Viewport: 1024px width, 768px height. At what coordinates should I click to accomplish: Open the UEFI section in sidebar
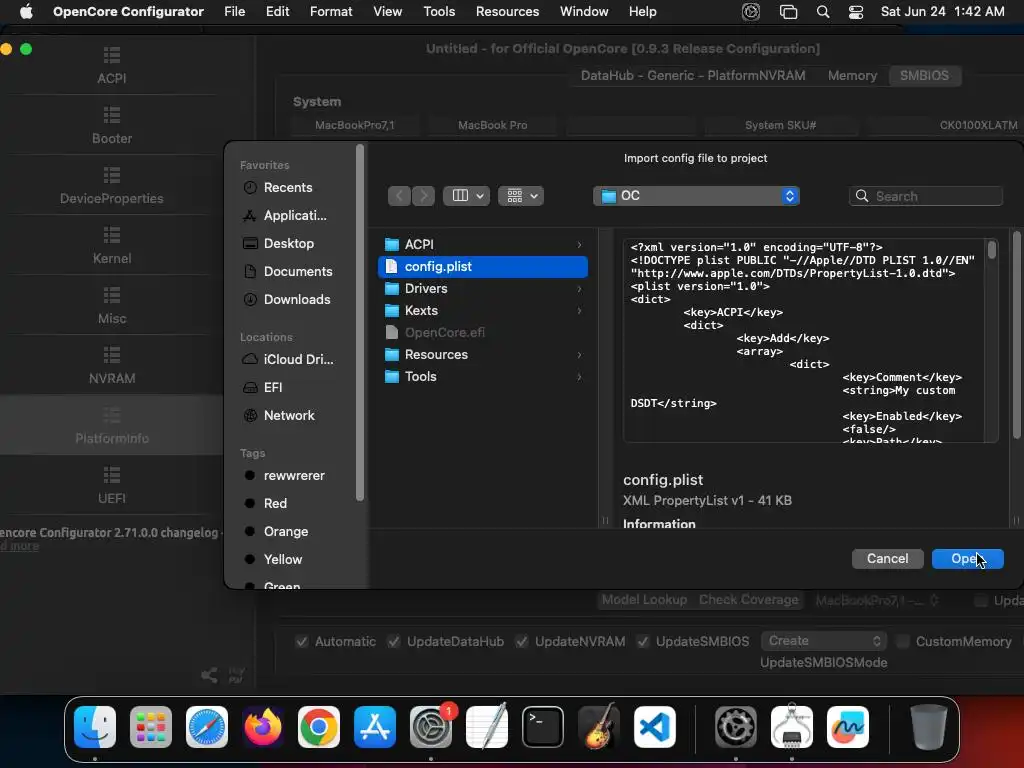(112, 486)
